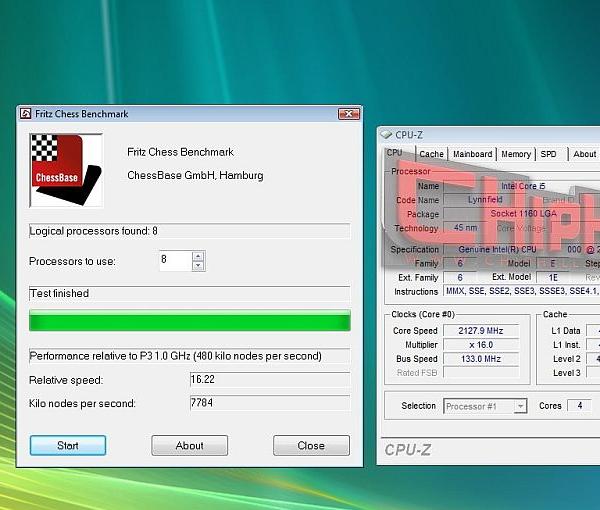Click the Technology value 45 nm
This screenshot has width=600, height=510.
(465, 228)
